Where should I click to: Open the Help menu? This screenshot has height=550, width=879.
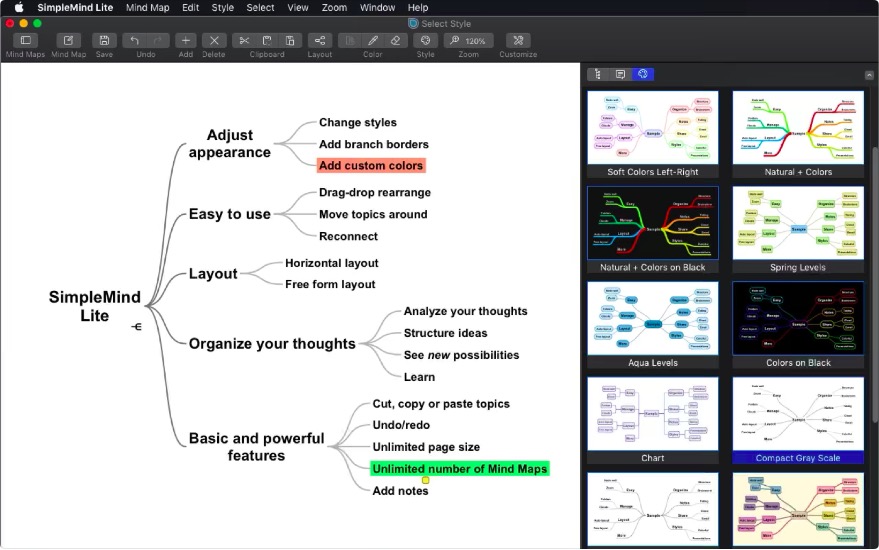tap(418, 7)
